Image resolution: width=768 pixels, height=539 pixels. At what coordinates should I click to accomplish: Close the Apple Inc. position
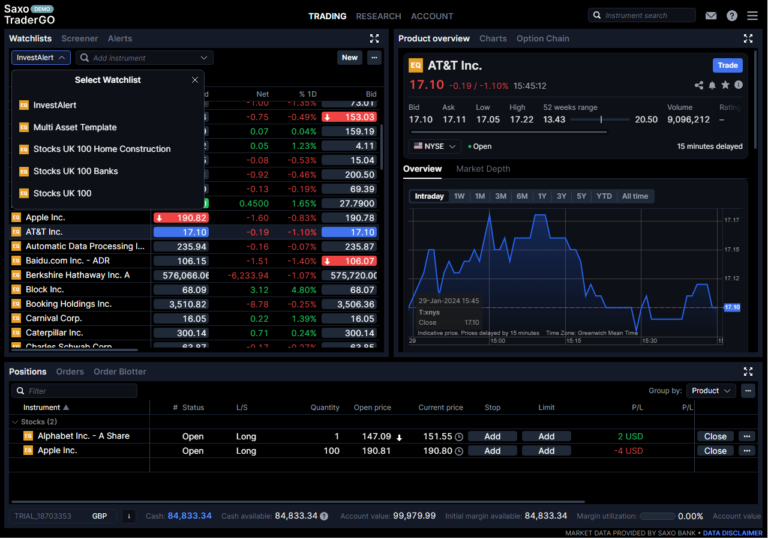click(715, 451)
